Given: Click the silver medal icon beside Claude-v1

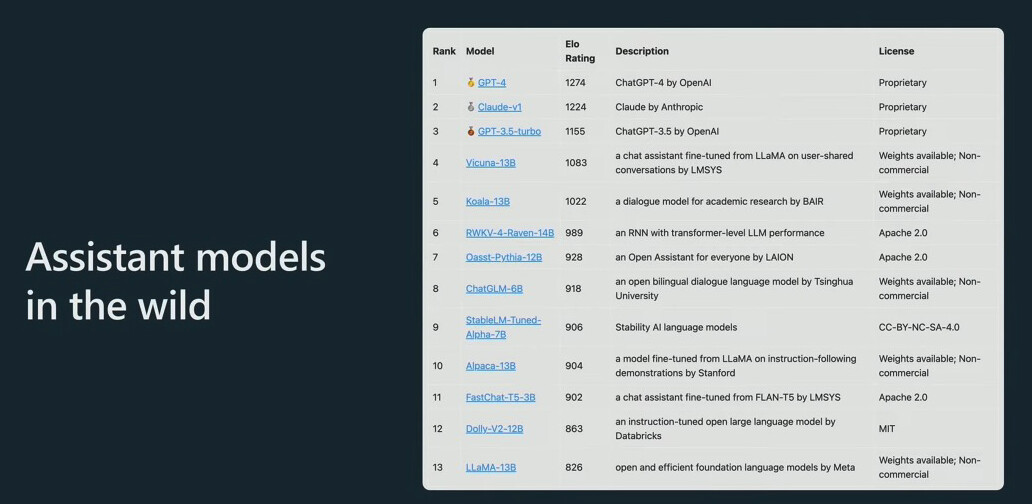Looking at the screenshot, I should tap(471, 107).
